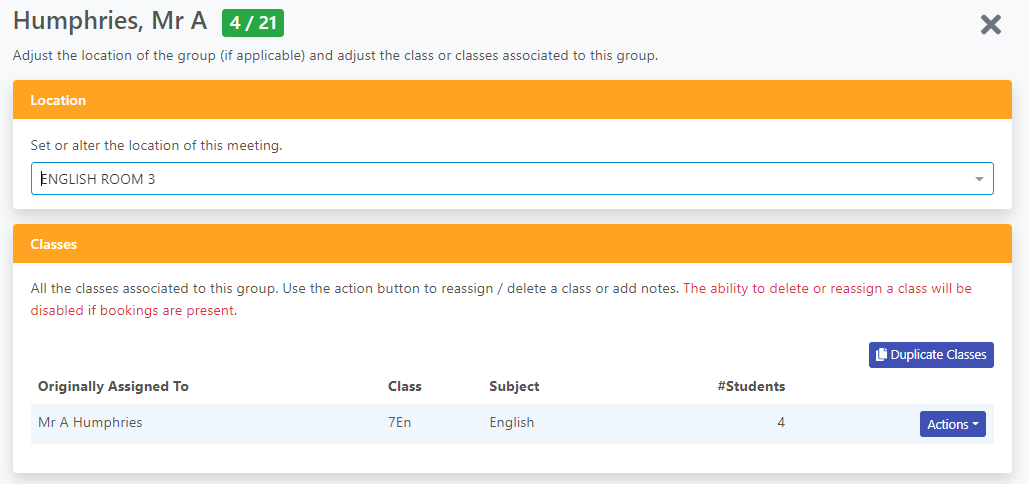The width and height of the screenshot is (1029, 484).
Task: Click the Class column header
Action: [405, 386]
